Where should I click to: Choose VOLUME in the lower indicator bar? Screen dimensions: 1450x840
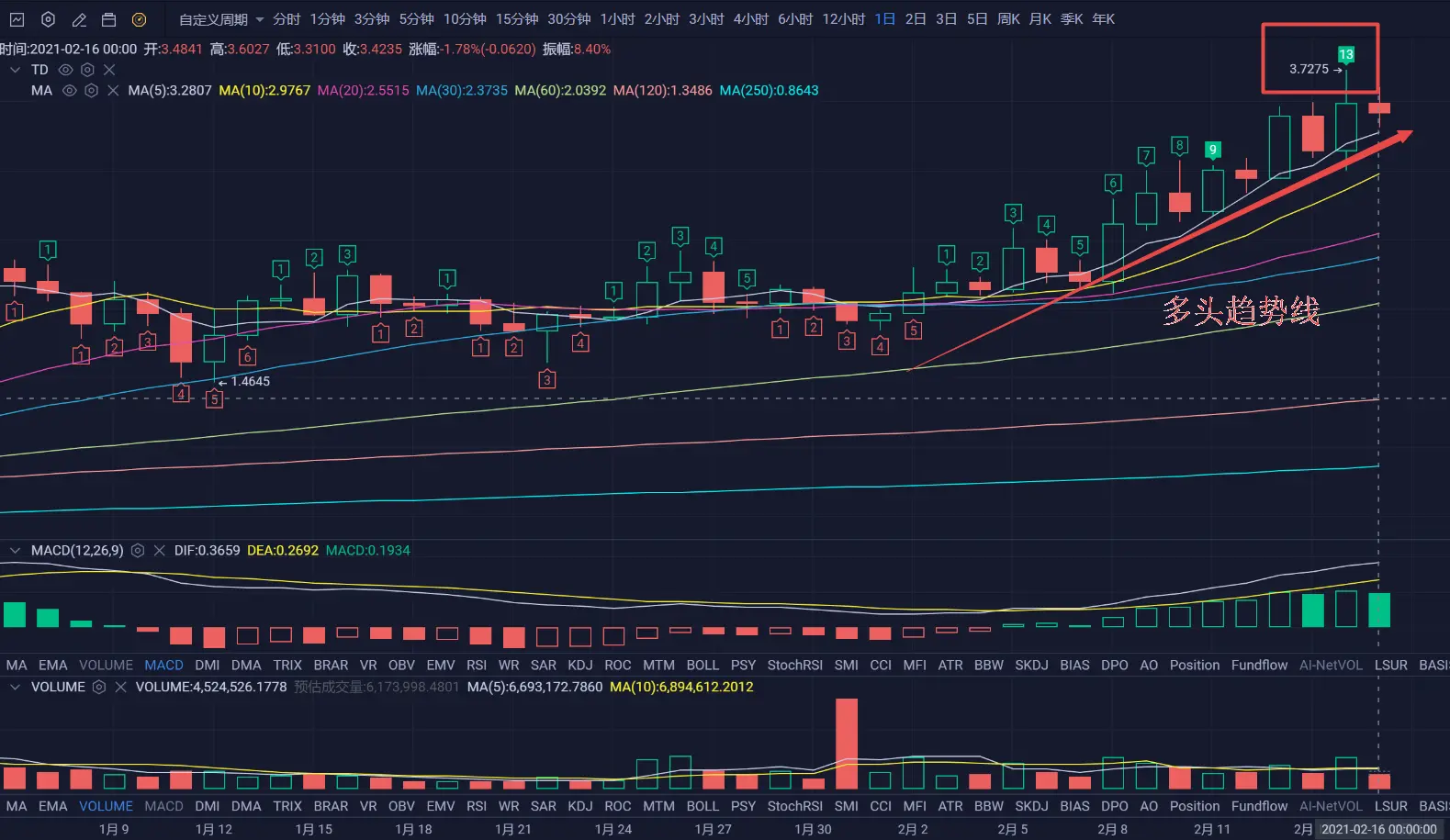pyautogui.click(x=106, y=806)
